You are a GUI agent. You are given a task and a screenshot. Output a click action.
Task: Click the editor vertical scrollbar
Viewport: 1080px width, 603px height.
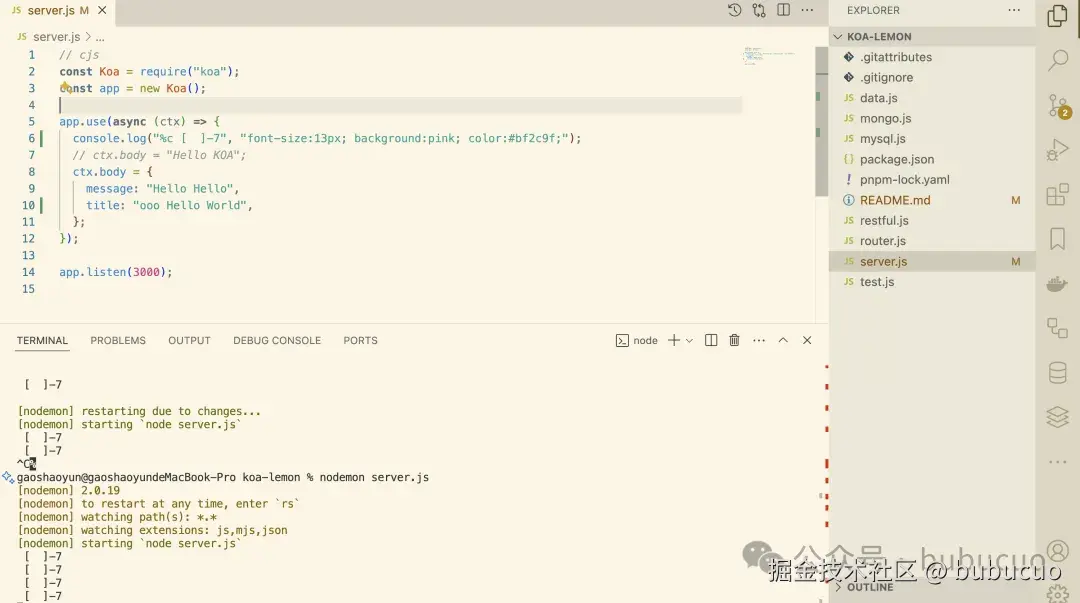(821, 121)
